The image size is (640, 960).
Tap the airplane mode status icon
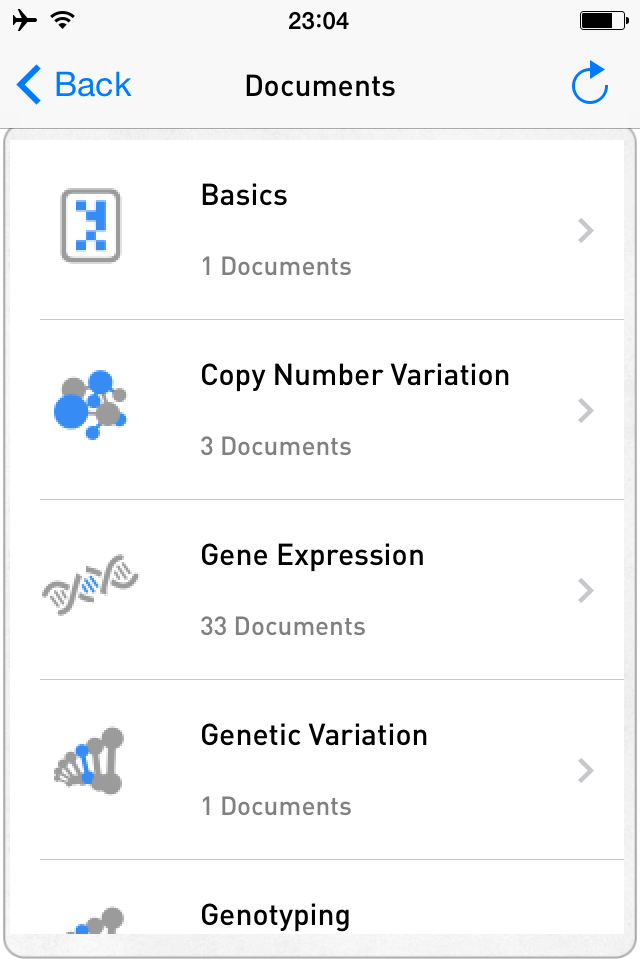(x=26, y=20)
